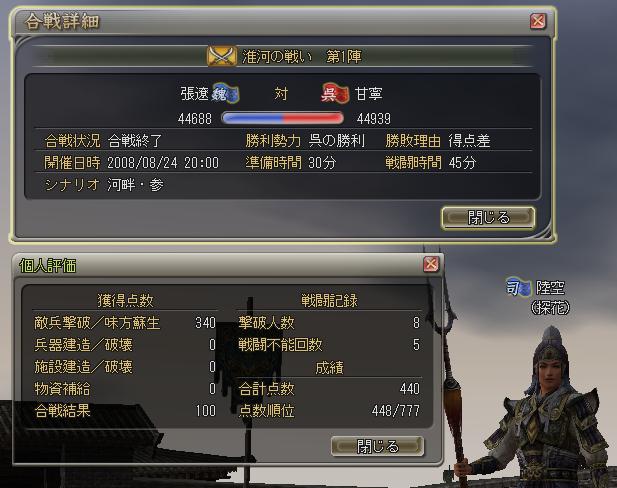Click the 合計点数 440 row

click(329, 389)
